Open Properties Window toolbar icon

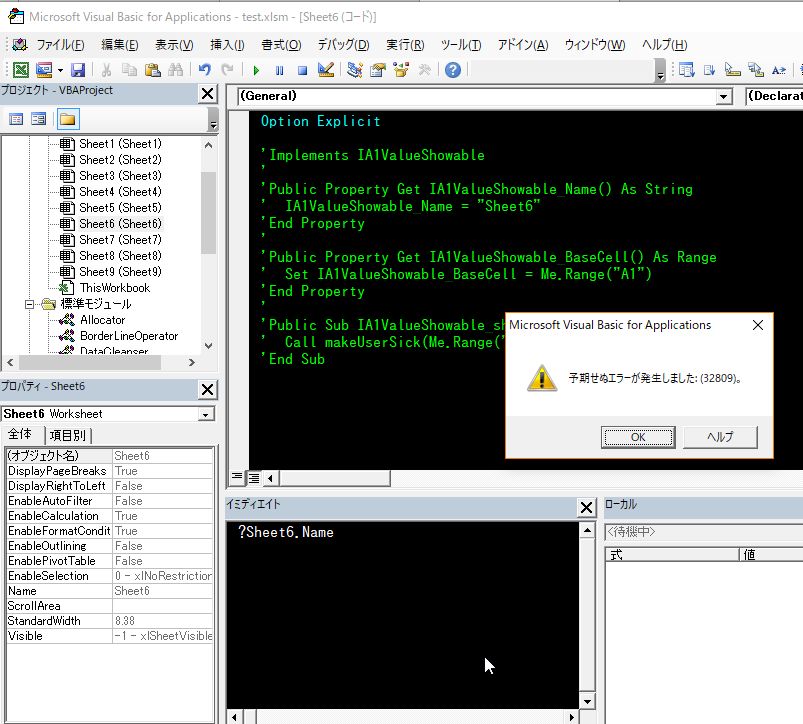(378, 69)
